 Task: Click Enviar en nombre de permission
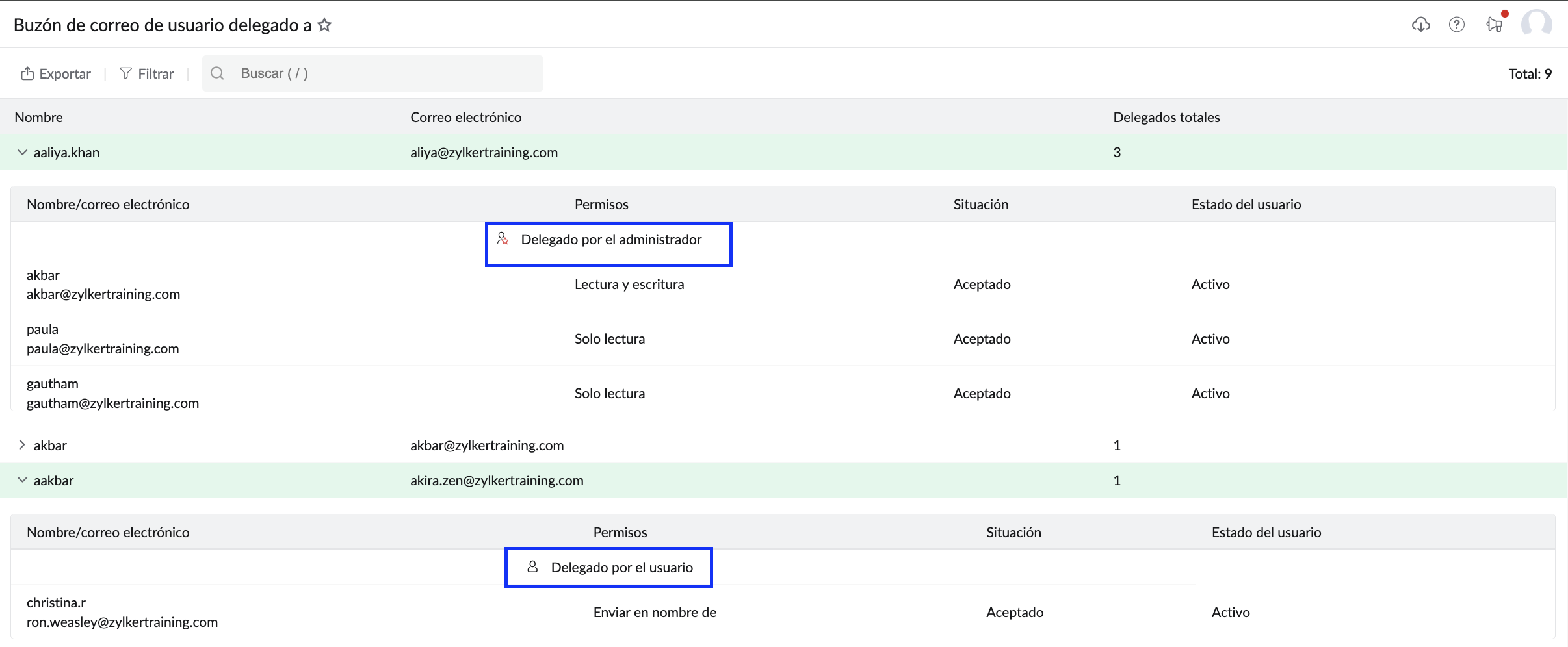point(655,613)
